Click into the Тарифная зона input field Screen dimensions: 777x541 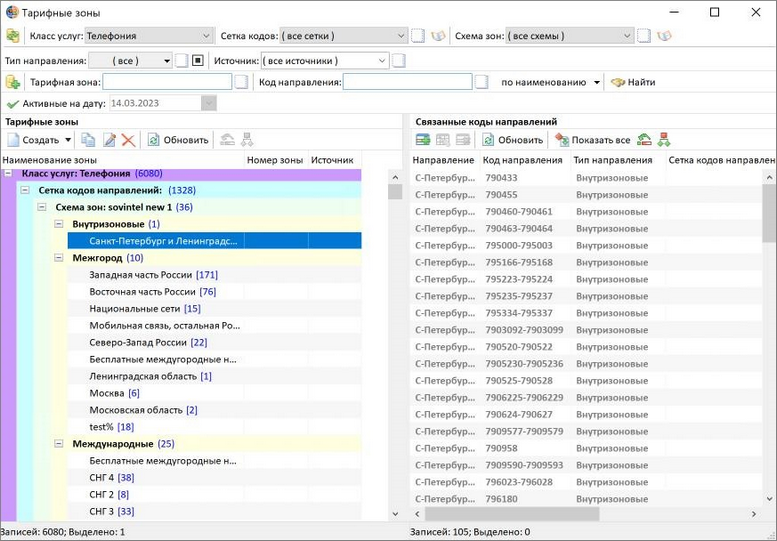coord(167,82)
